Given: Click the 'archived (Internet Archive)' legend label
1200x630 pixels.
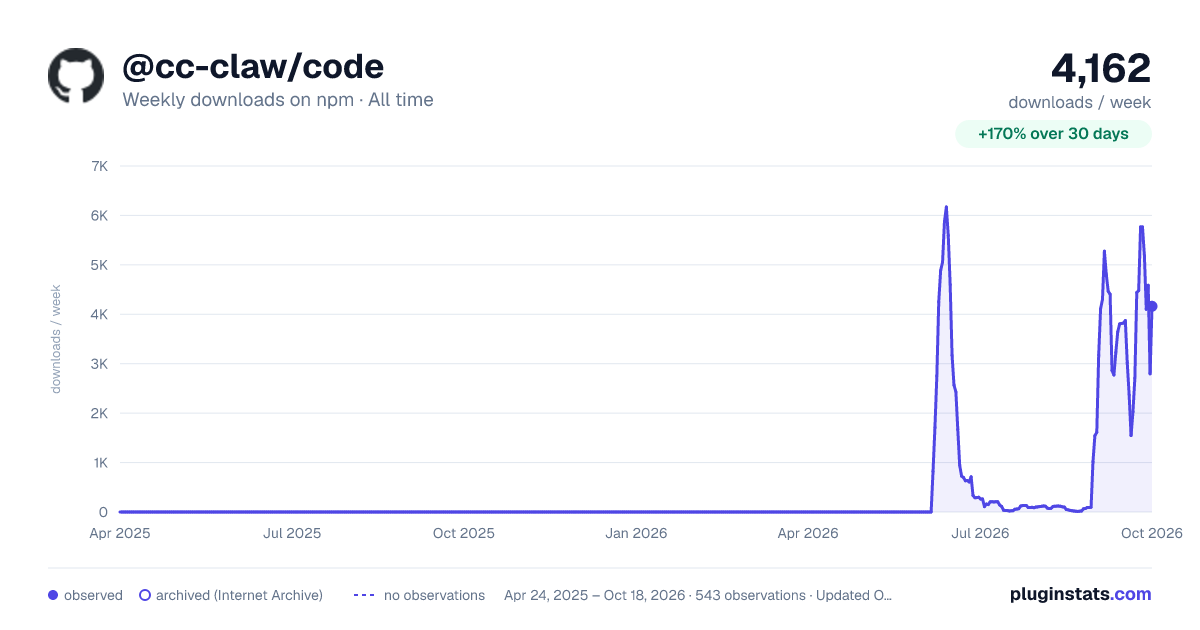Looking at the screenshot, I should [239, 595].
